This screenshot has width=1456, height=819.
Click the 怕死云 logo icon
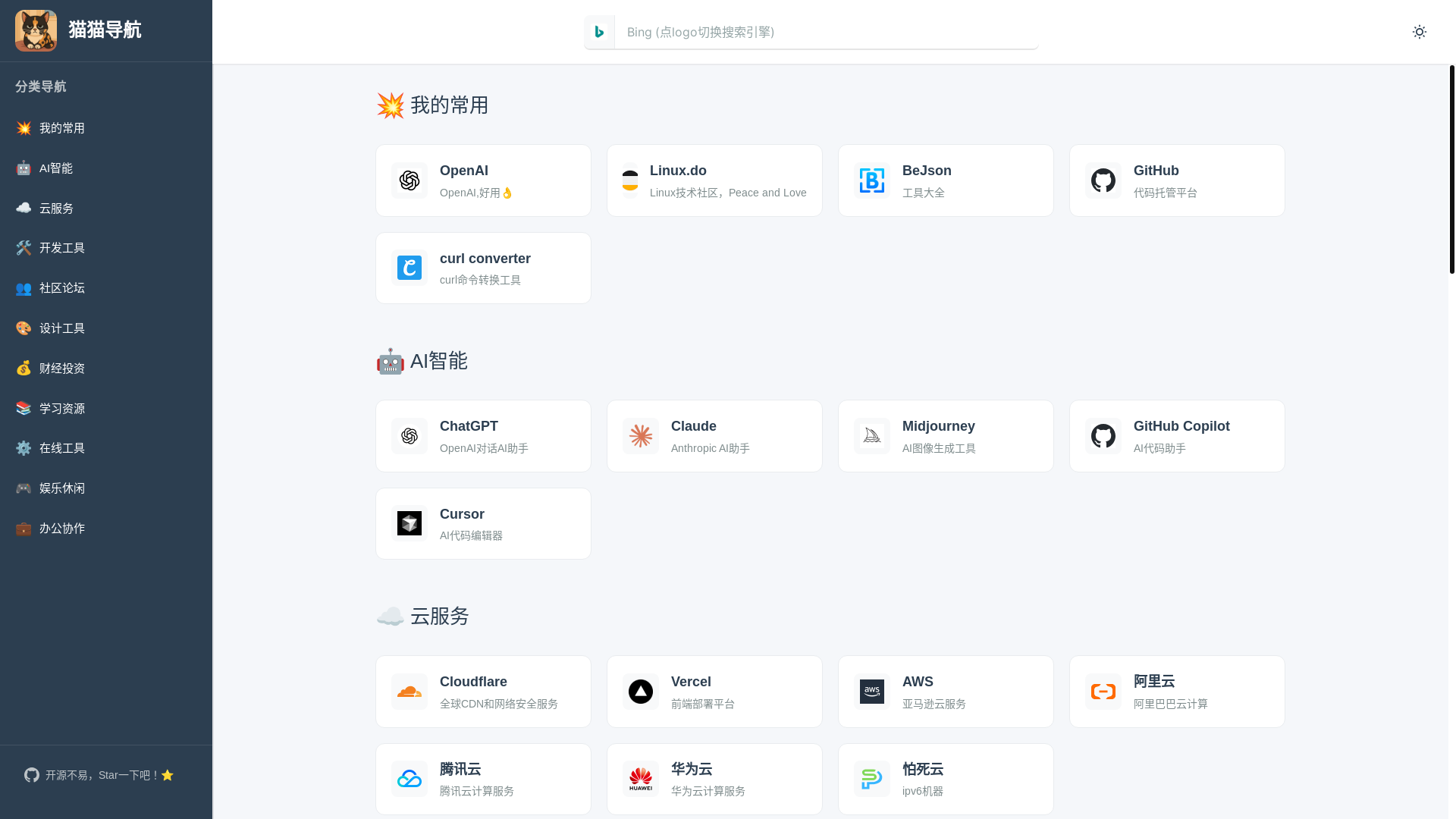coord(872,779)
